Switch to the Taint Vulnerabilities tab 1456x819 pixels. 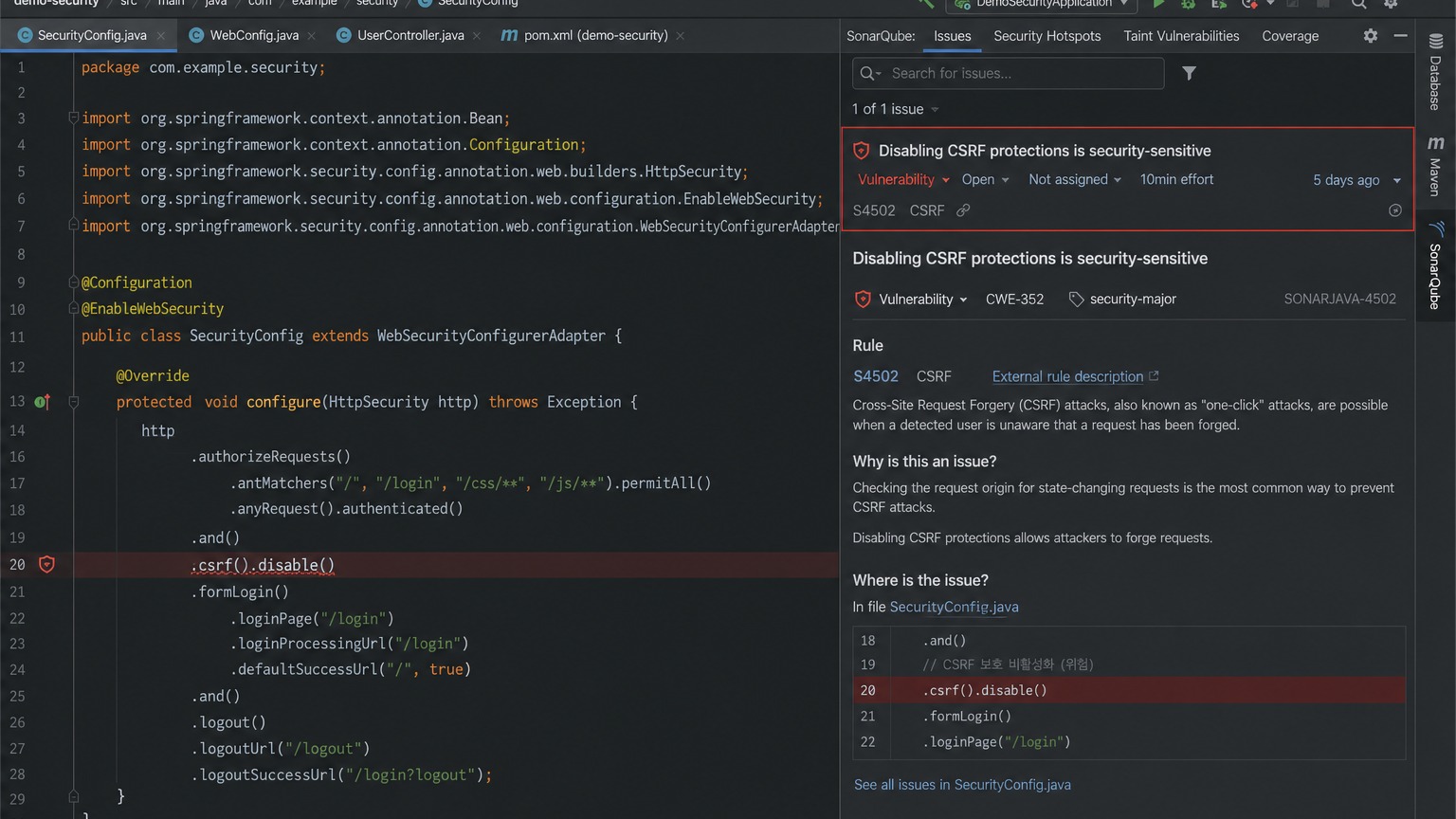[x=1181, y=36]
